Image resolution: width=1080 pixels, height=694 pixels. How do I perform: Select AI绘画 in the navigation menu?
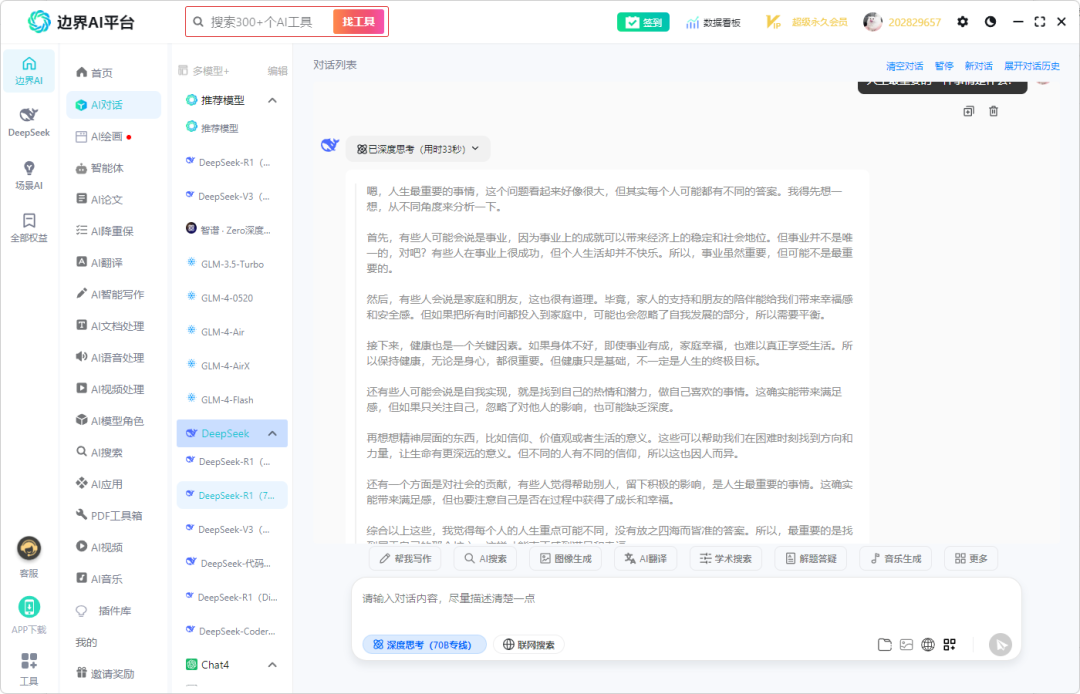(x=107, y=136)
